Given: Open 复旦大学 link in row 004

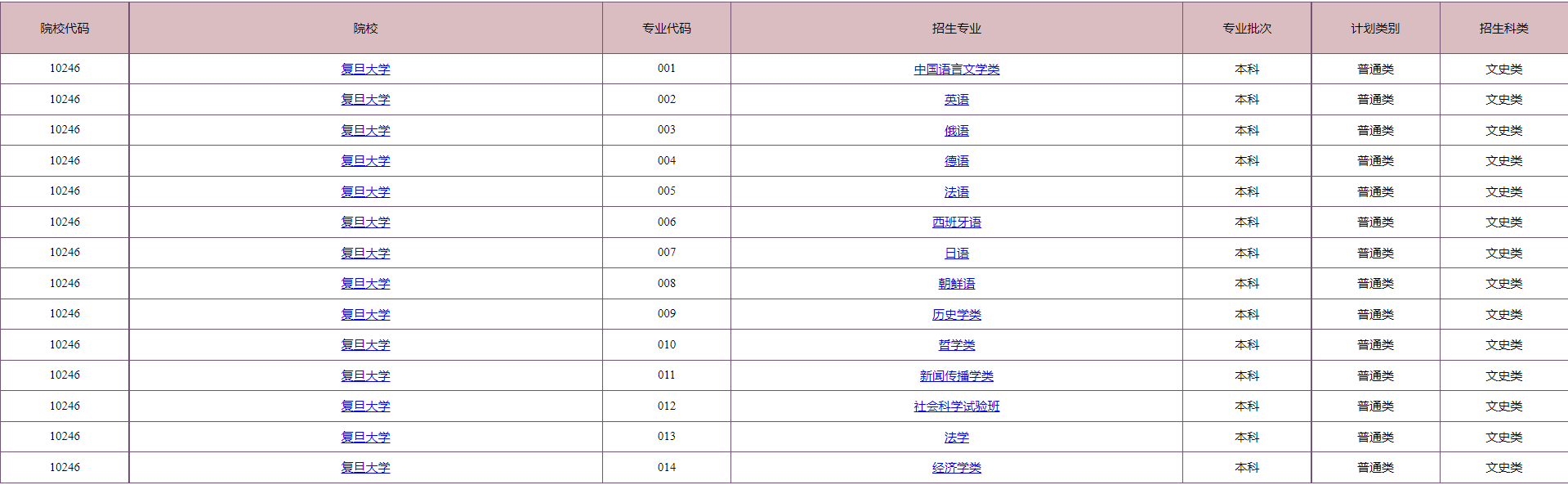Looking at the screenshot, I should click(365, 161).
